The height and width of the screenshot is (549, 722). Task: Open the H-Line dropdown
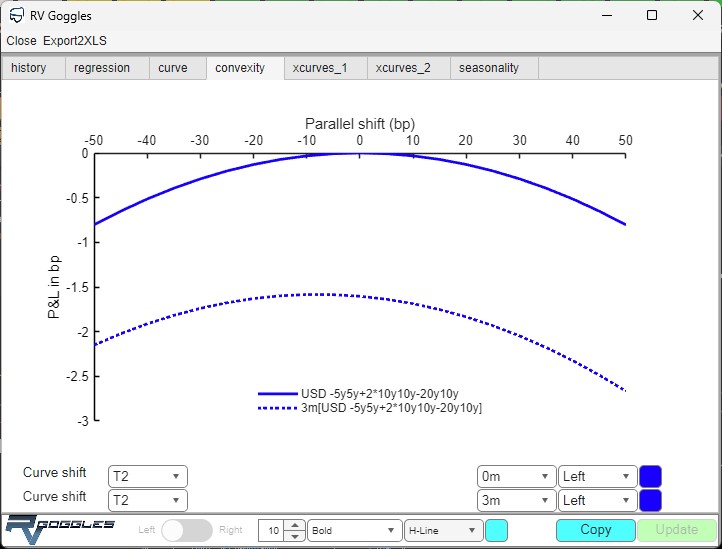443,531
